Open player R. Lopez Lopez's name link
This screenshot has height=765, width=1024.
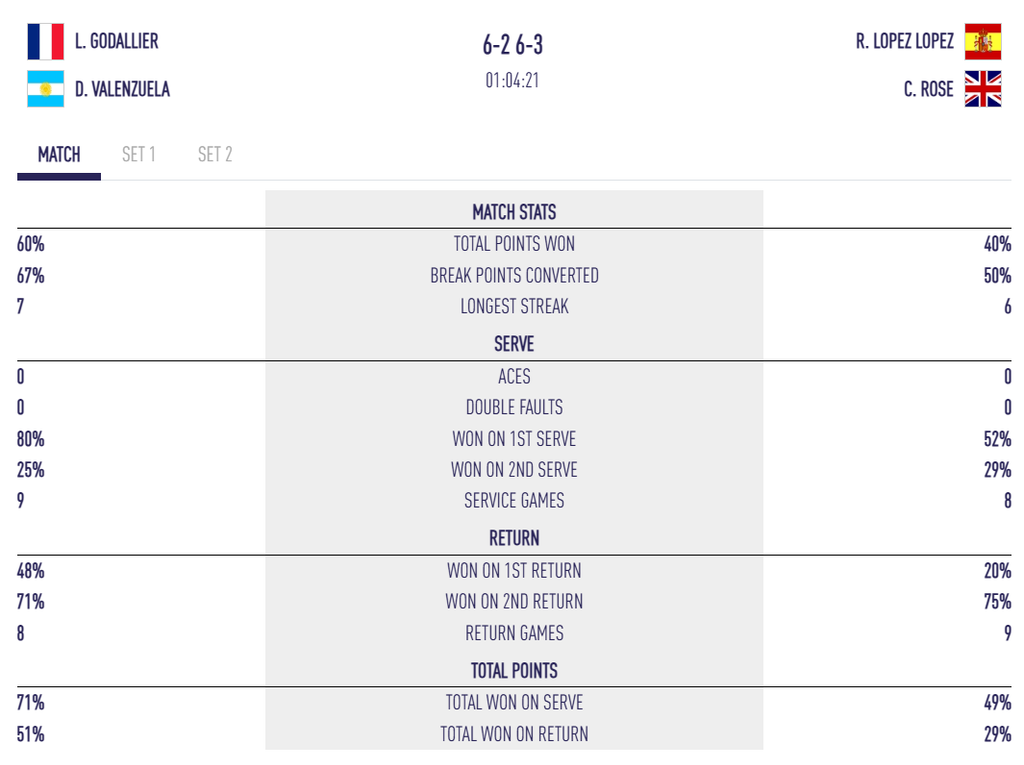coord(904,41)
